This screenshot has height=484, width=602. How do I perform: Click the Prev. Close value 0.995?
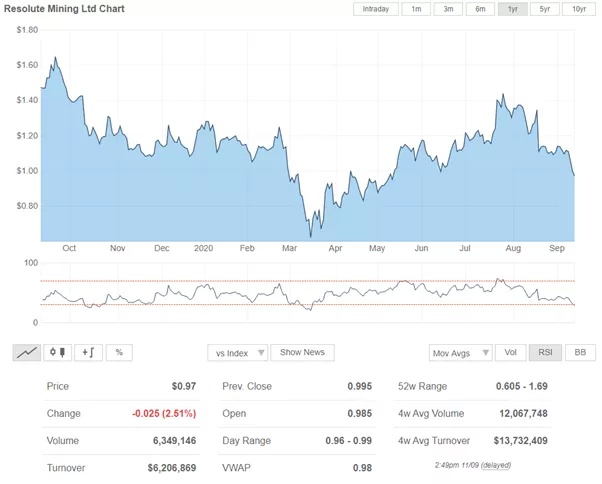click(x=359, y=386)
